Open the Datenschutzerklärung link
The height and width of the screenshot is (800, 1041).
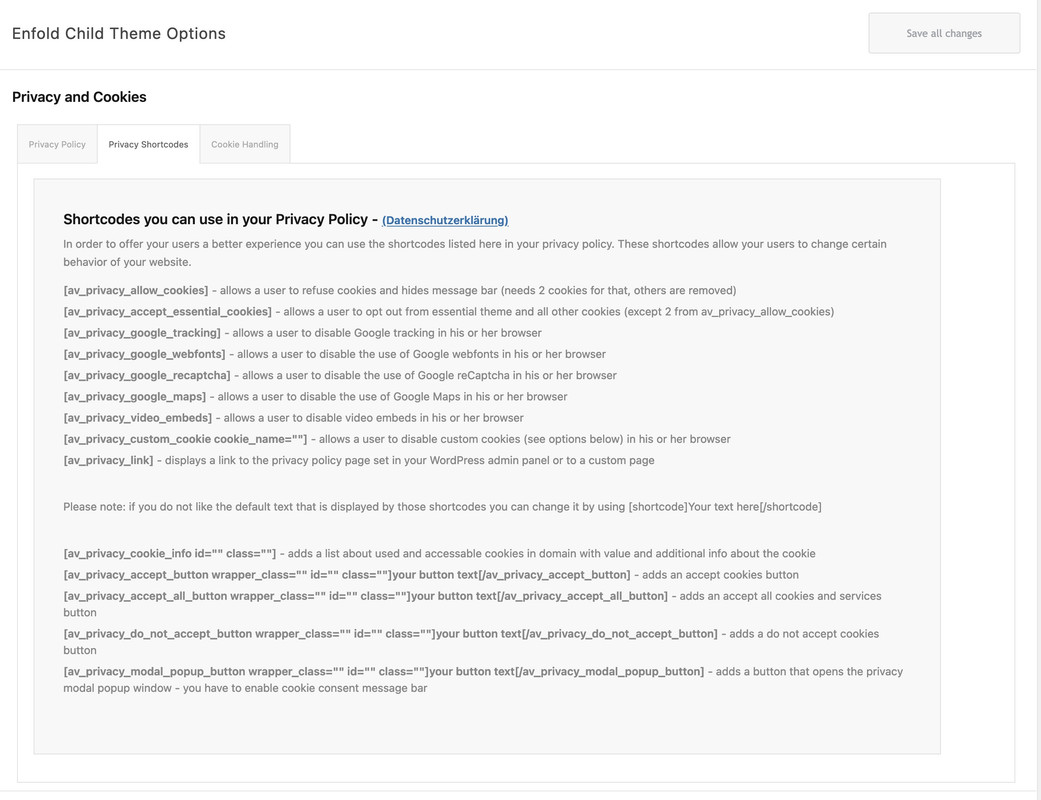pyautogui.click(x=445, y=220)
